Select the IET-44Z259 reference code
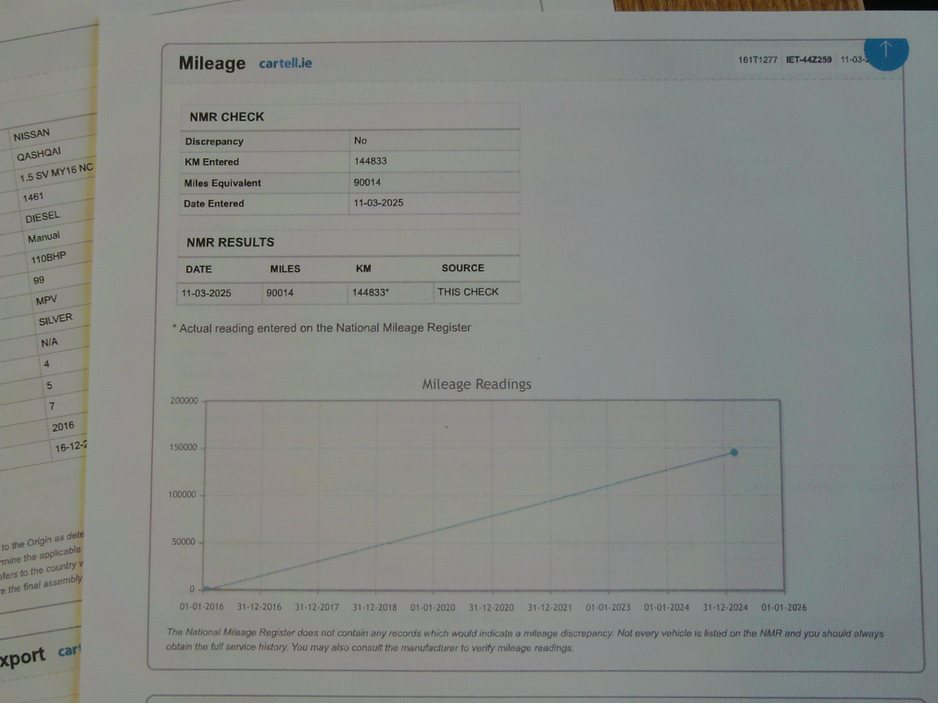This screenshot has height=704, width=938. point(808,60)
